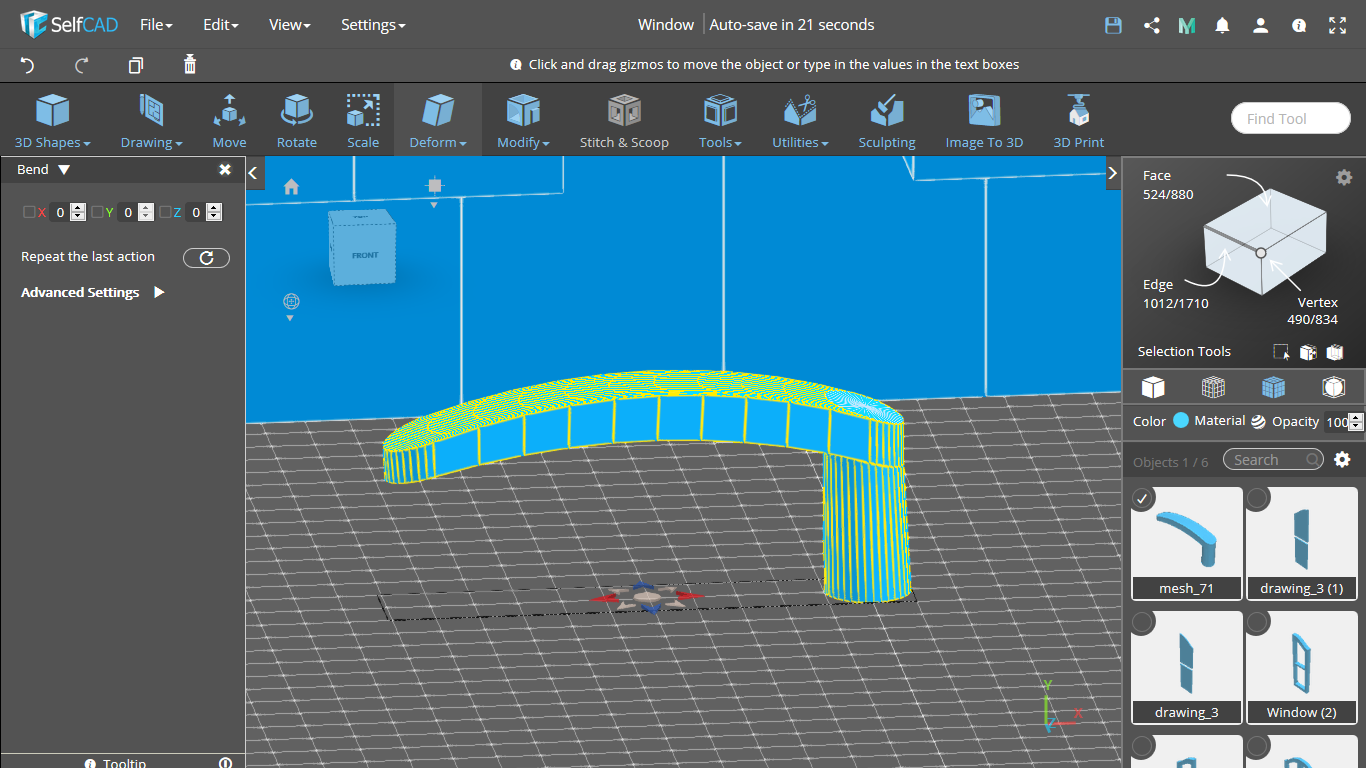Select the Scale tool

(363, 120)
